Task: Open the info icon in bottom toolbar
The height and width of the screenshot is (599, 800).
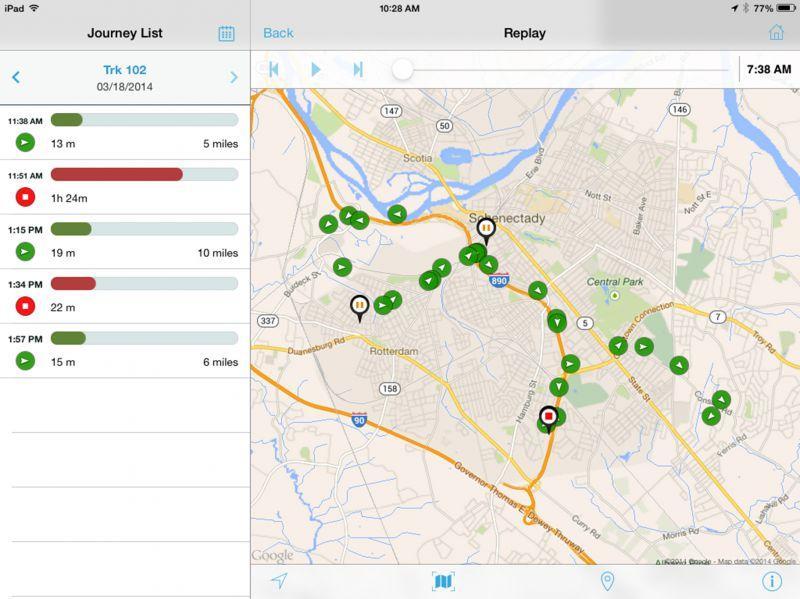Action: pyautogui.click(x=771, y=581)
